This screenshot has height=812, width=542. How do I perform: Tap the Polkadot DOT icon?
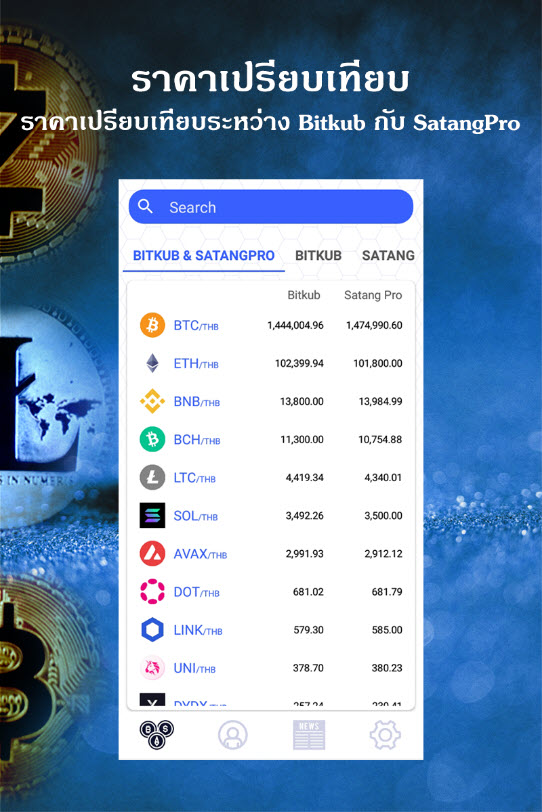point(152,591)
